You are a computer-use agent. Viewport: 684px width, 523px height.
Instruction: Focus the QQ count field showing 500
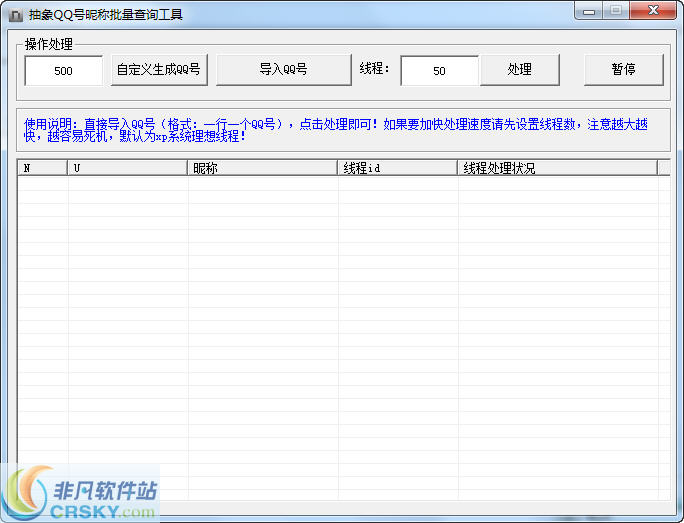(x=64, y=71)
